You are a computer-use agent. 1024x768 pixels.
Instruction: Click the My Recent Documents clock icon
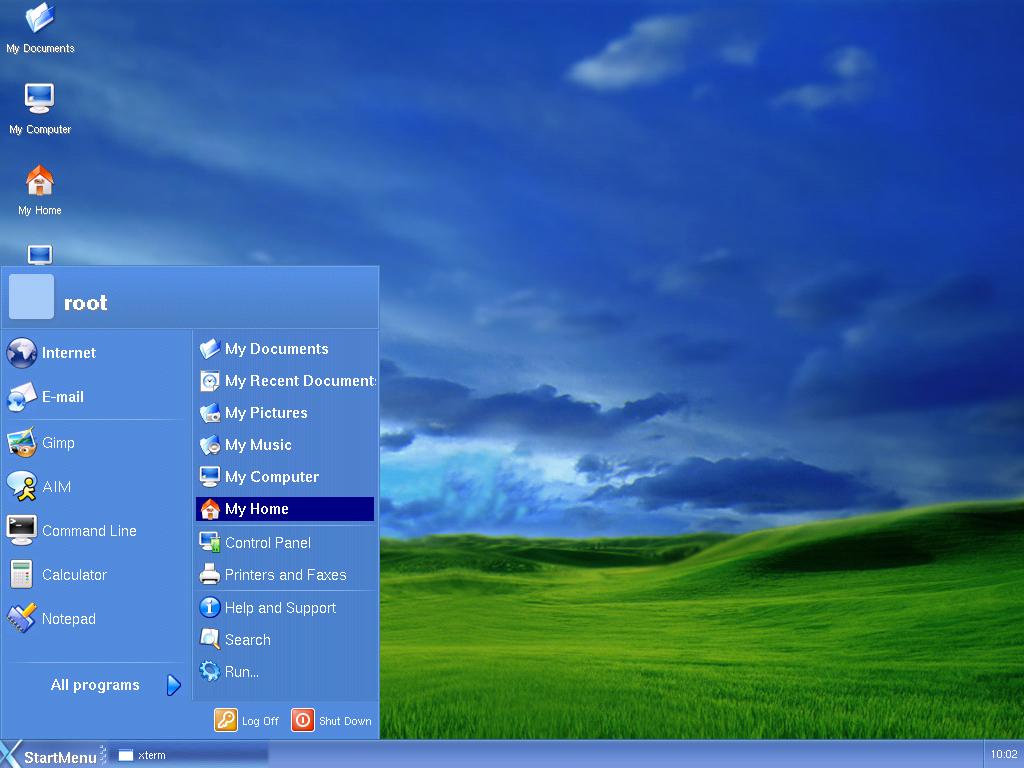(210, 381)
